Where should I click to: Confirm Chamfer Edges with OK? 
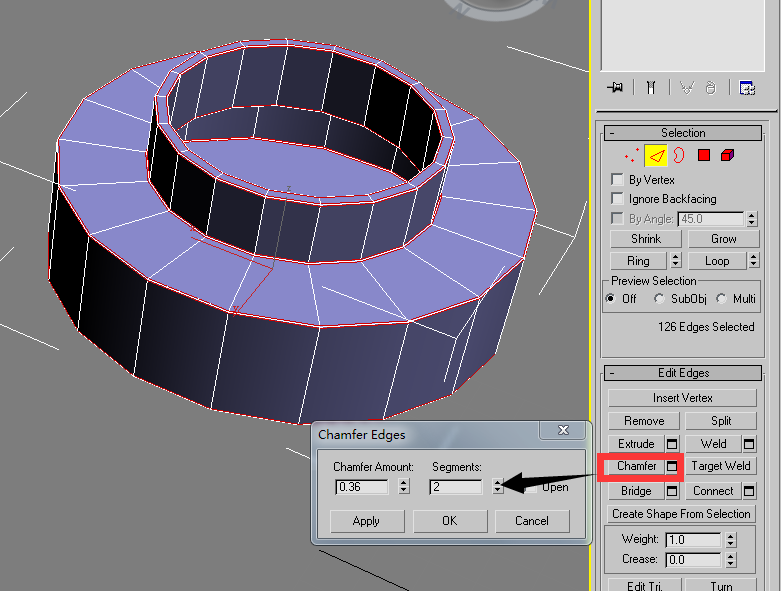(x=450, y=521)
